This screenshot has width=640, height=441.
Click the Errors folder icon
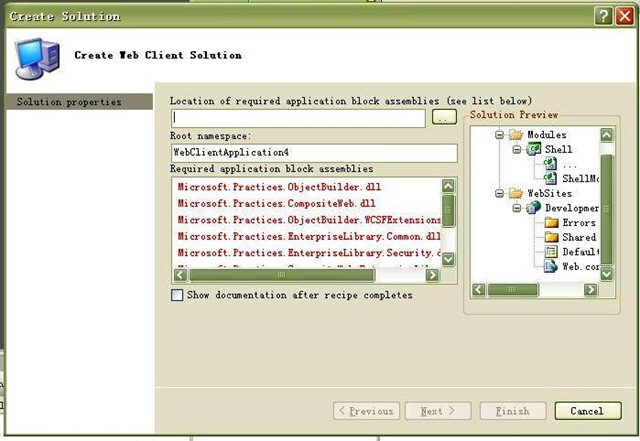point(551,223)
